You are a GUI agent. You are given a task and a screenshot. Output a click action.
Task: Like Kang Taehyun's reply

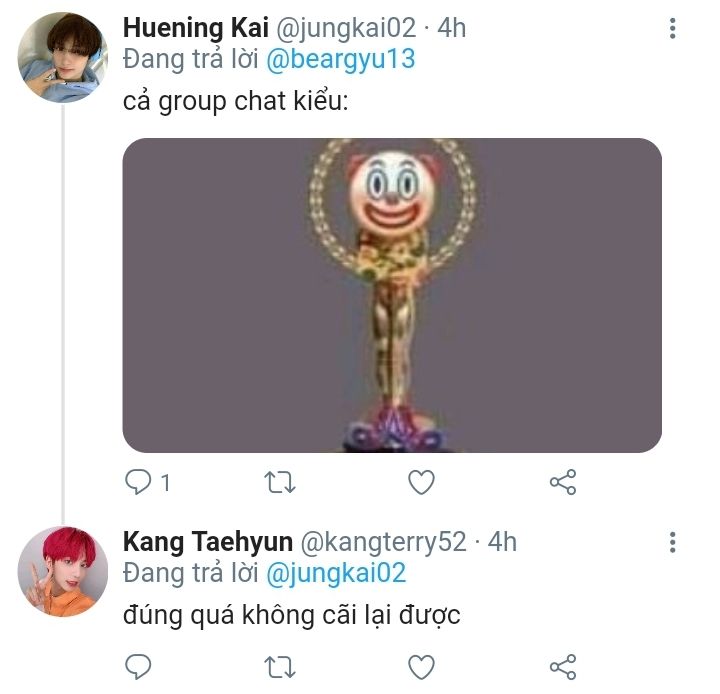point(421,667)
